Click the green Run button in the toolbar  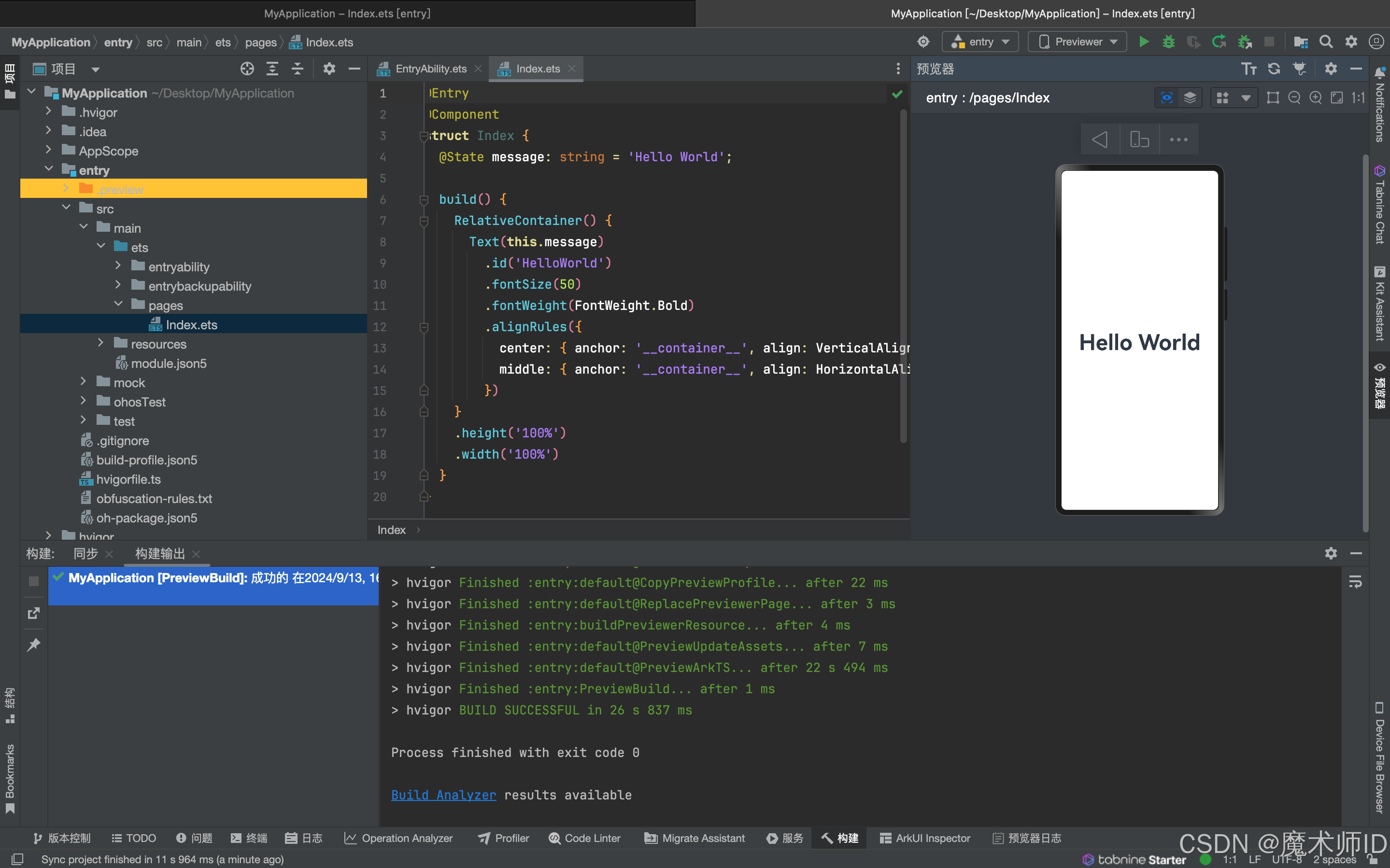(x=1143, y=42)
